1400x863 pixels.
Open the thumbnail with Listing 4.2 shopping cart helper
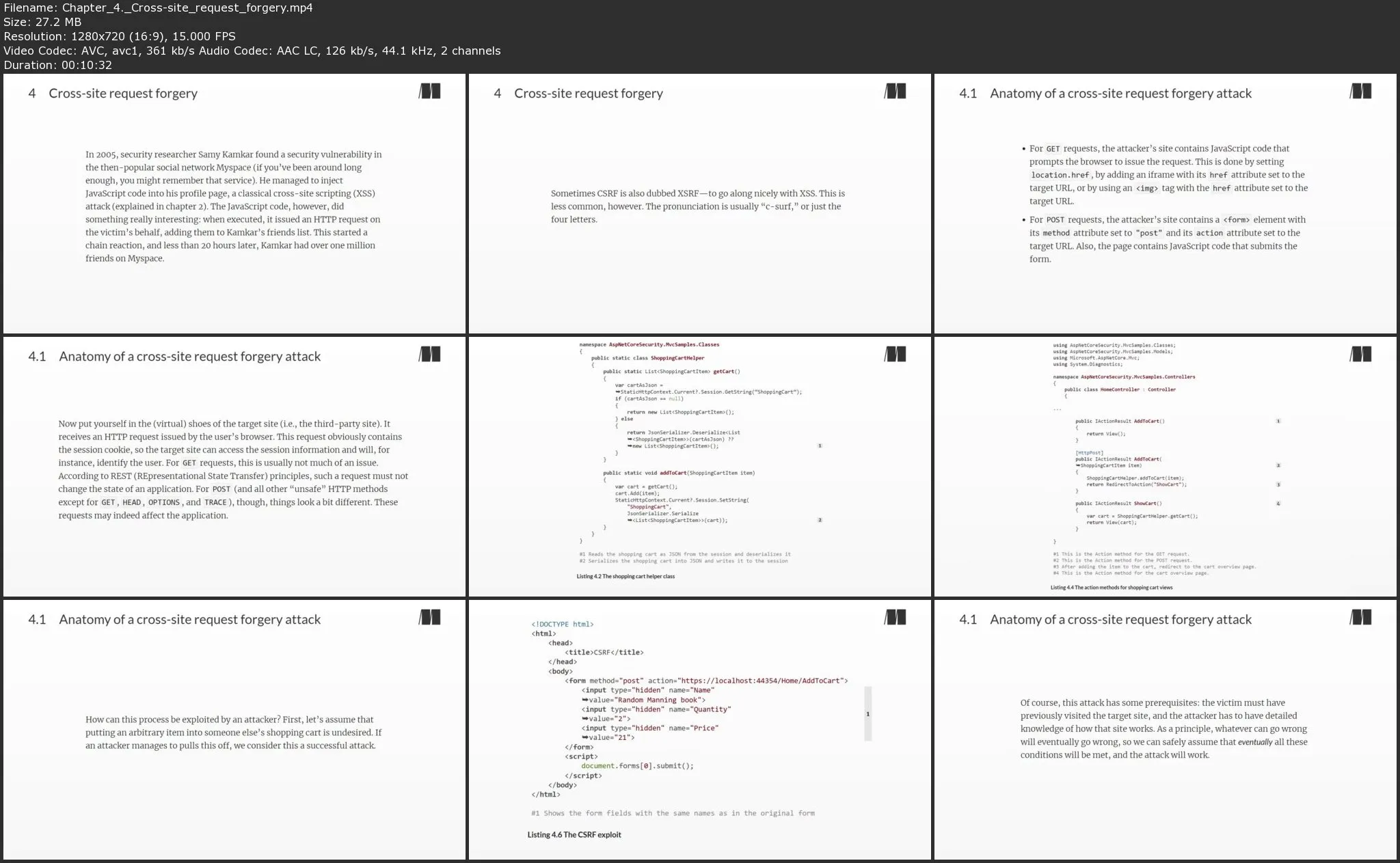(x=700, y=467)
